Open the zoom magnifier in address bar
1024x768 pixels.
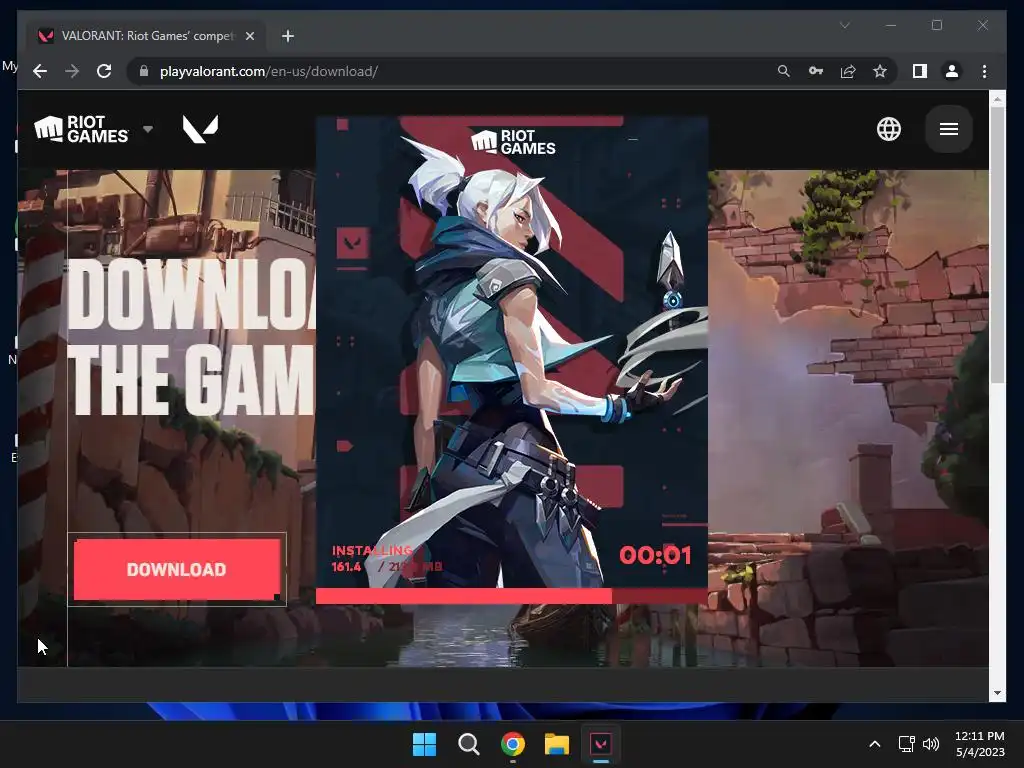click(784, 71)
